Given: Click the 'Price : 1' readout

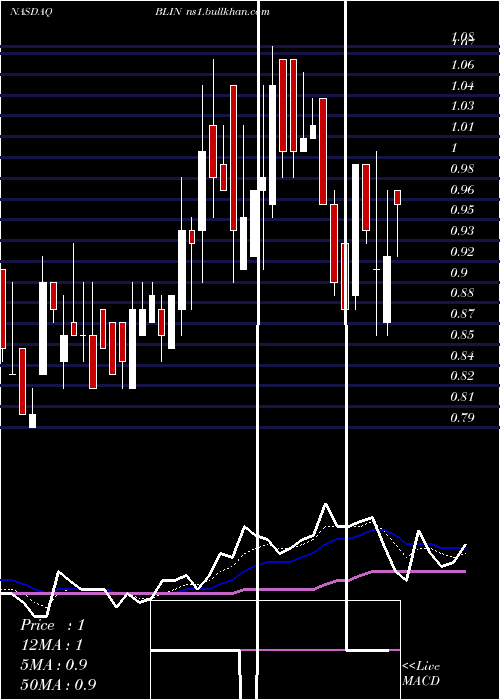Looking at the screenshot, I should click(x=52, y=625).
